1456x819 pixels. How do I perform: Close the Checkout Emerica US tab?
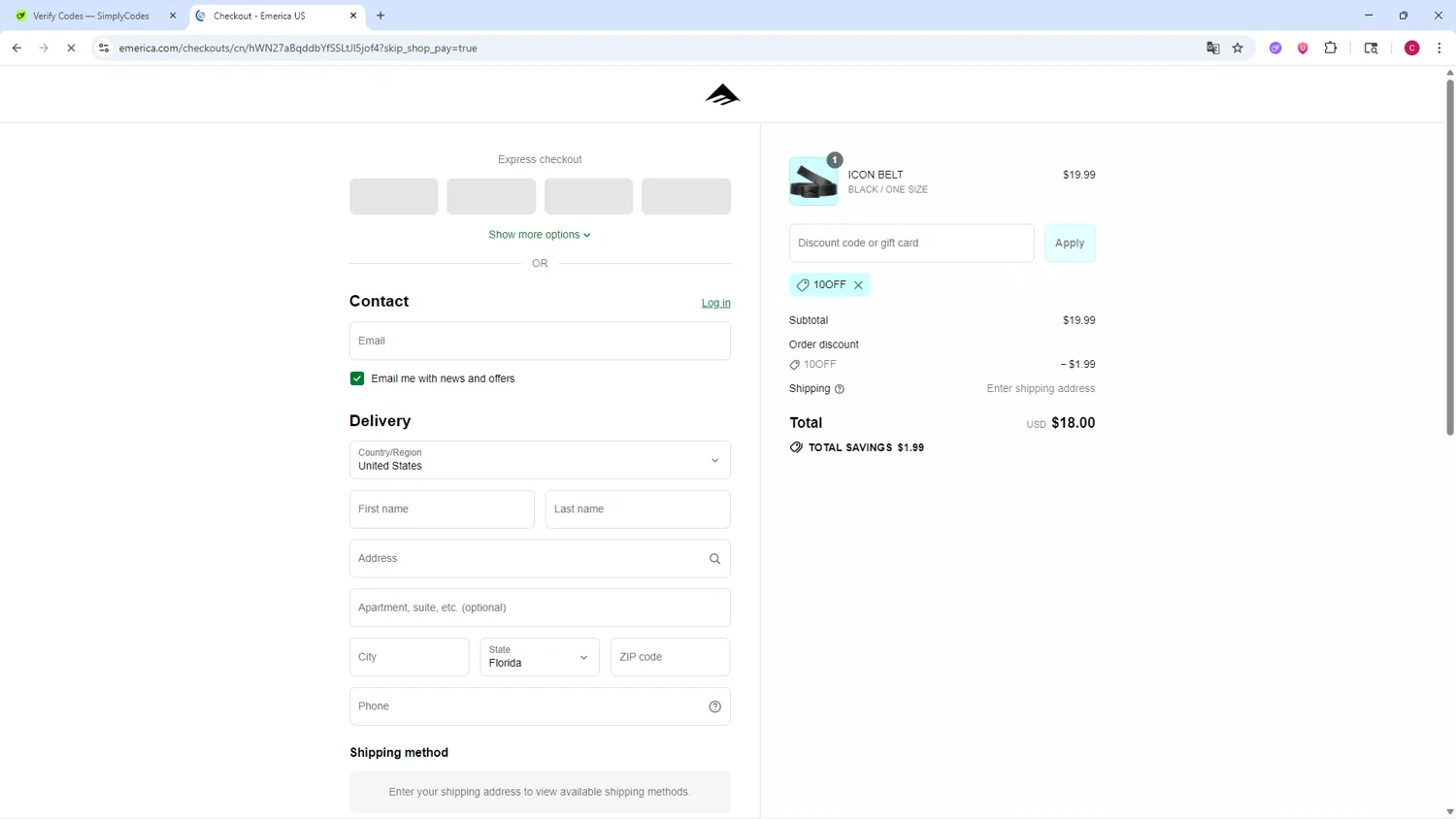click(x=353, y=16)
